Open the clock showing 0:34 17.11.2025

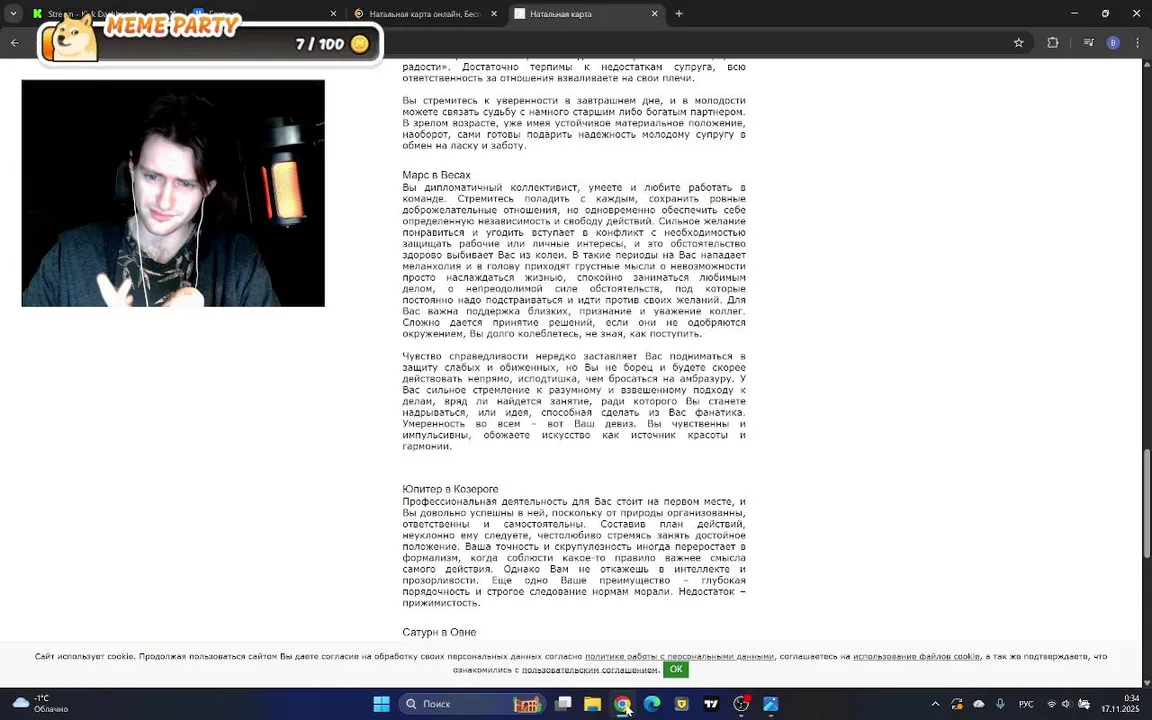coord(1120,704)
